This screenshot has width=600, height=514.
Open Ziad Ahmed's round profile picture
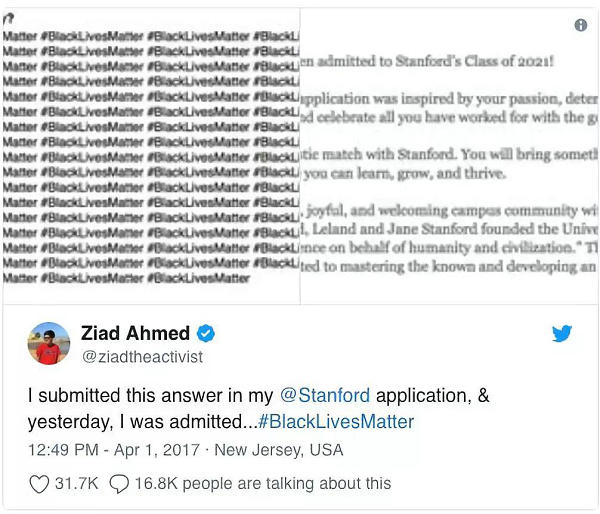[49, 343]
